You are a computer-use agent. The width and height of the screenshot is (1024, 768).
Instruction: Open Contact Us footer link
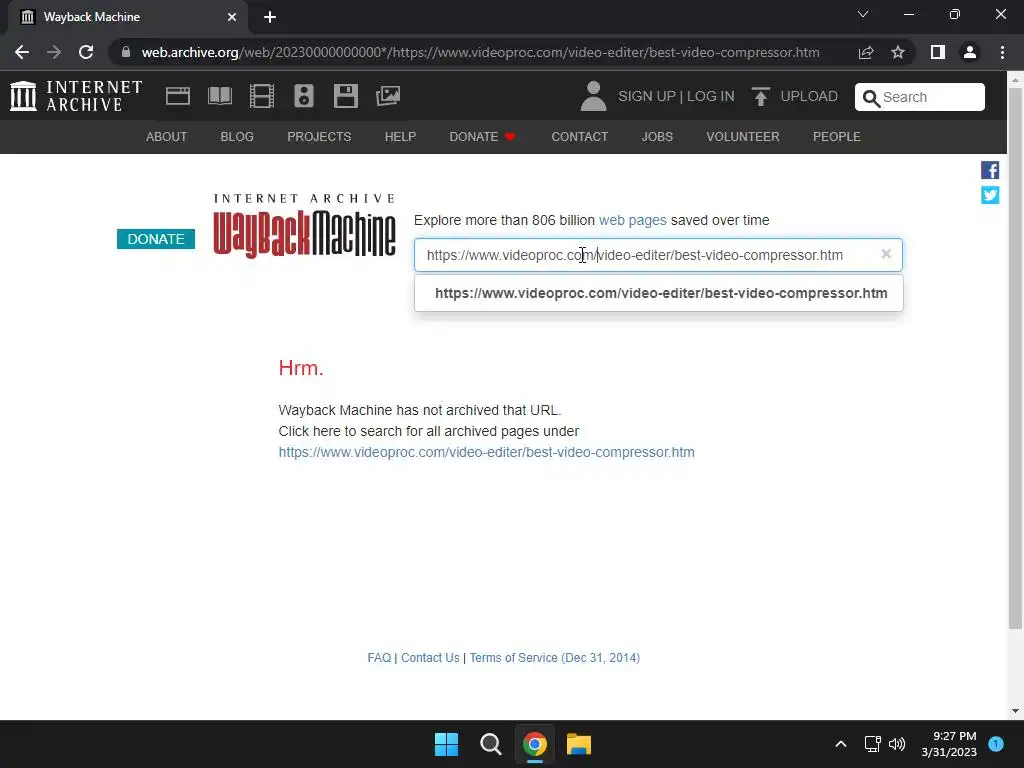[430, 658]
